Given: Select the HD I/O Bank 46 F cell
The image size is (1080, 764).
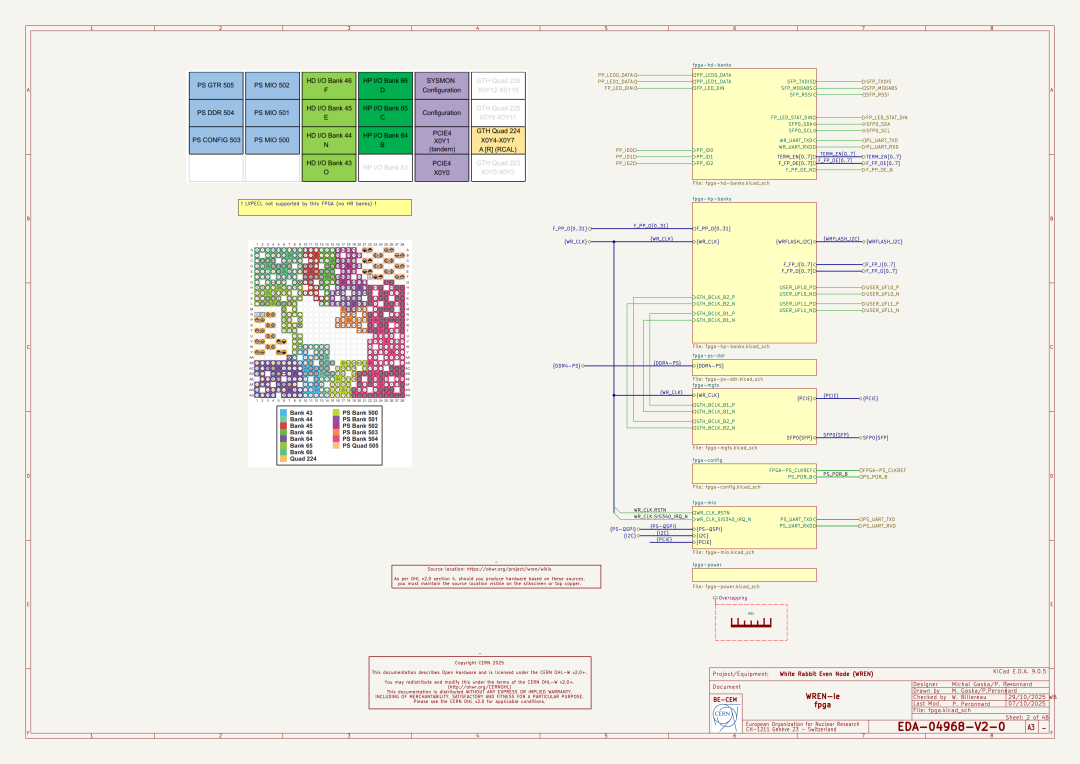Looking at the screenshot, I should click(x=329, y=85).
